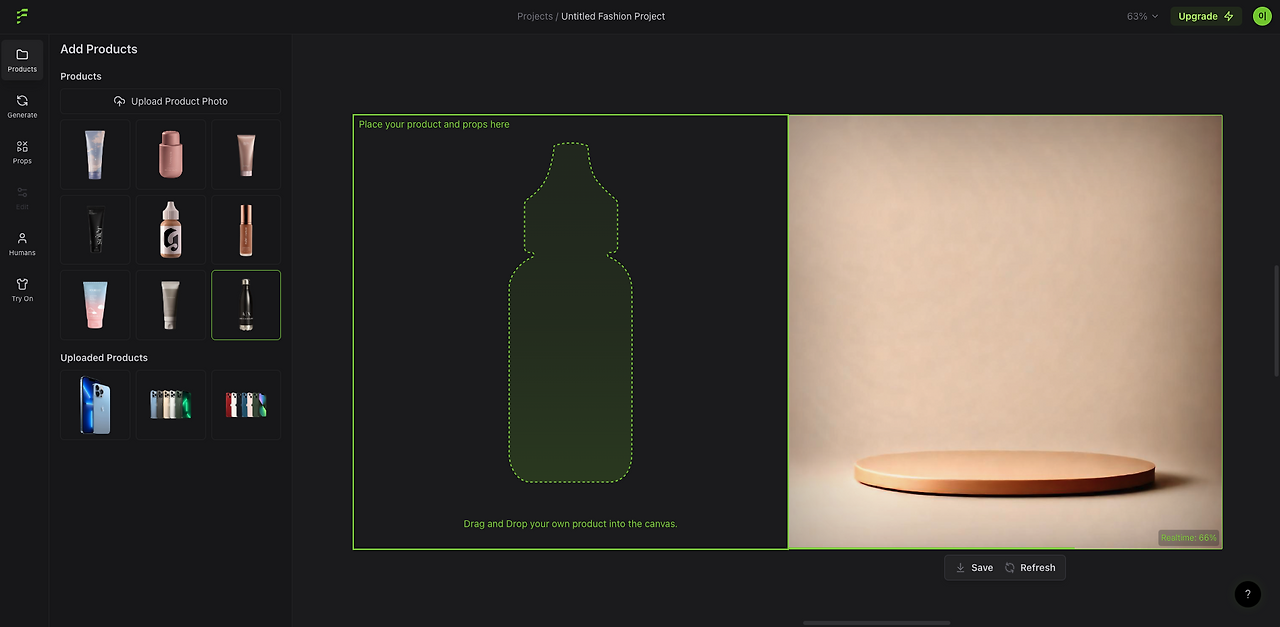Viewport: 1280px width, 627px height.
Task: Click 'Place your product and props here' text
Action: [x=434, y=124]
